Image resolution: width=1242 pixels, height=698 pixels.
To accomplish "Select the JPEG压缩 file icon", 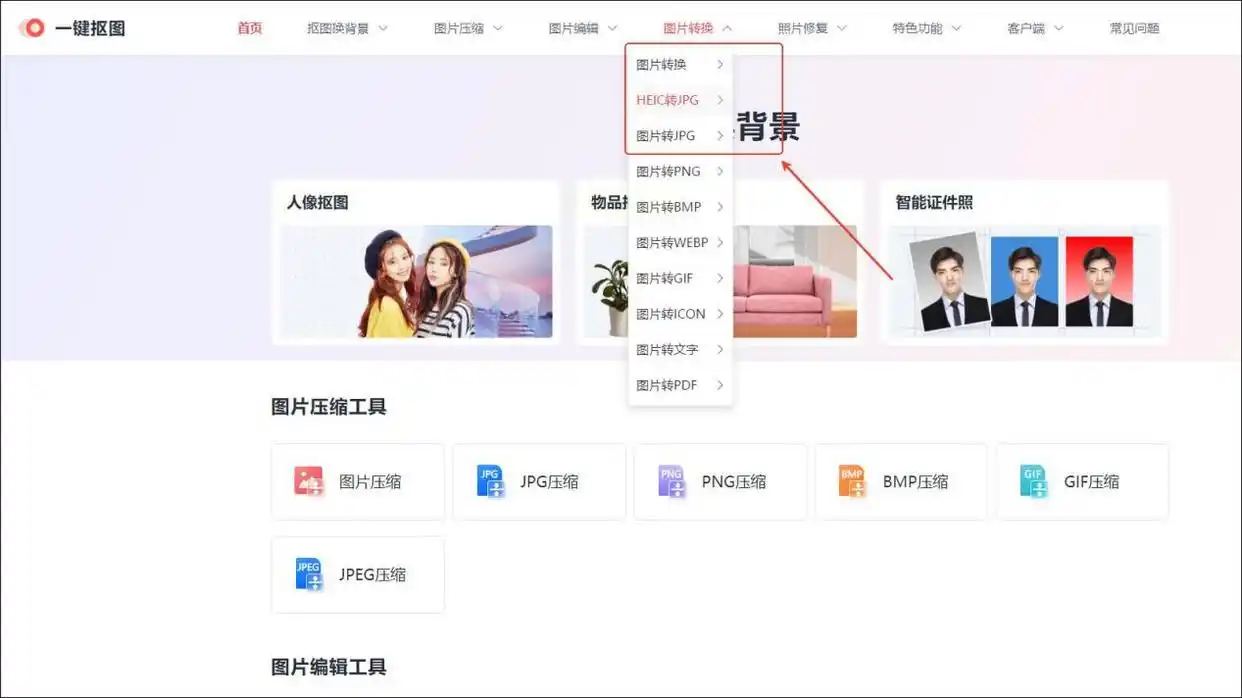I will coord(309,574).
